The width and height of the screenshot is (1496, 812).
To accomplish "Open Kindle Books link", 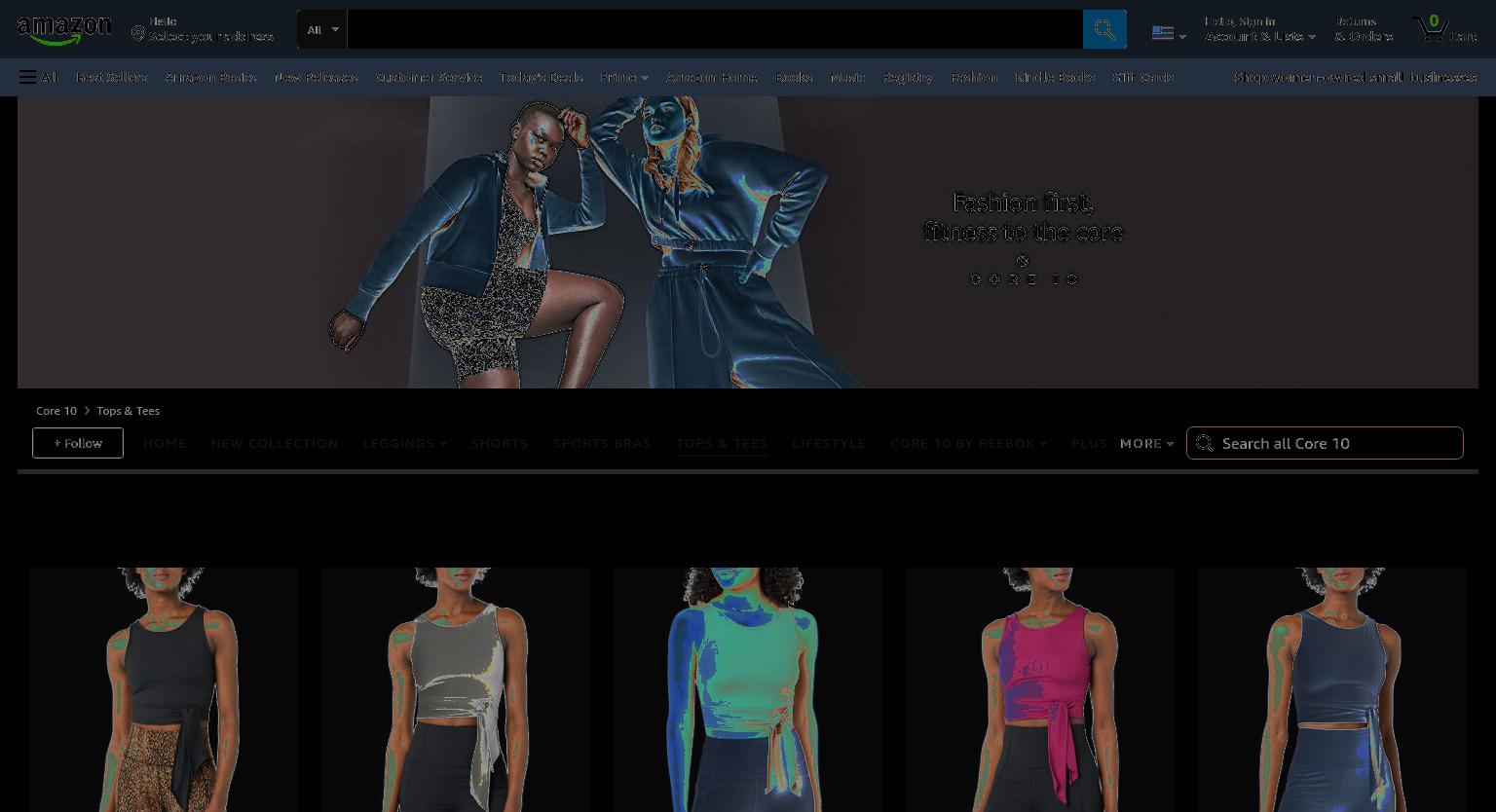I will pyautogui.click(x=1055, y=77).
